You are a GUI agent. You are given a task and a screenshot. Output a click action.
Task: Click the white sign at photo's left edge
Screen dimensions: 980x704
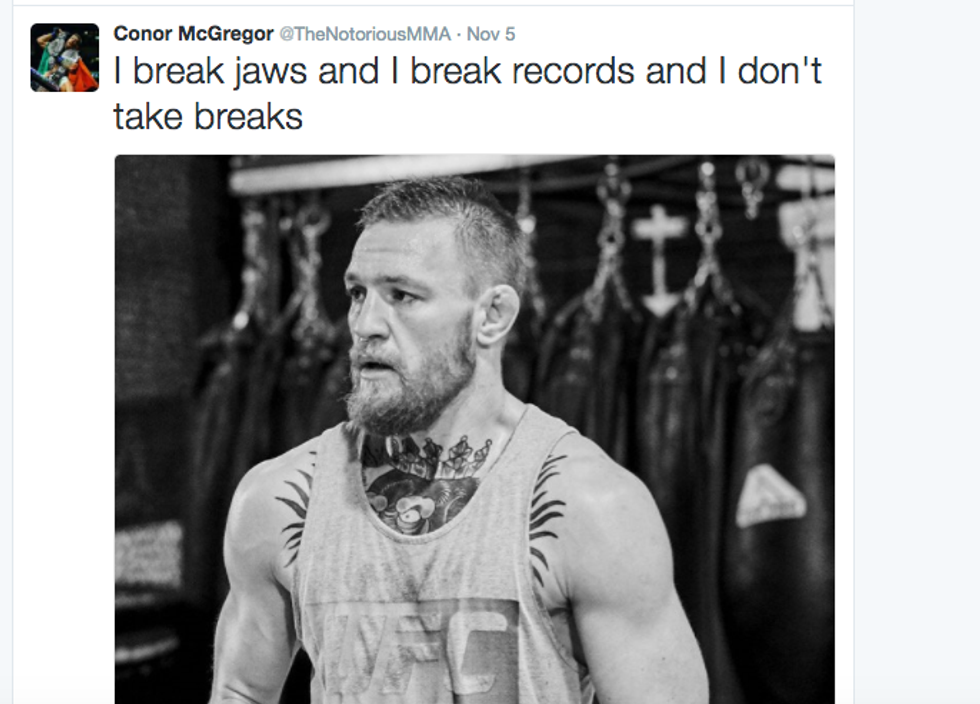(148, 556)
